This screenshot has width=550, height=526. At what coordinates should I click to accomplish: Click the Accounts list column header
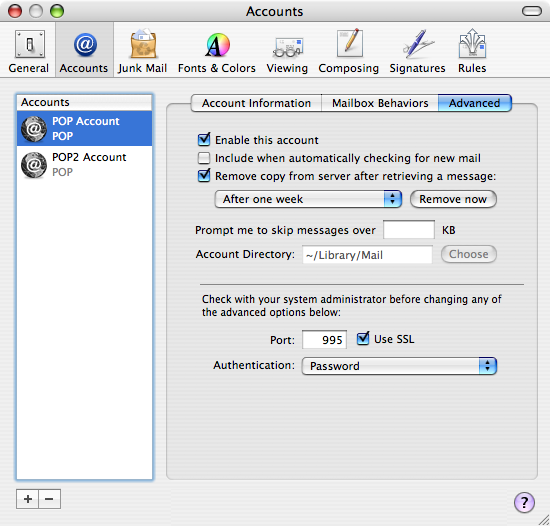(x=84, y=102)
